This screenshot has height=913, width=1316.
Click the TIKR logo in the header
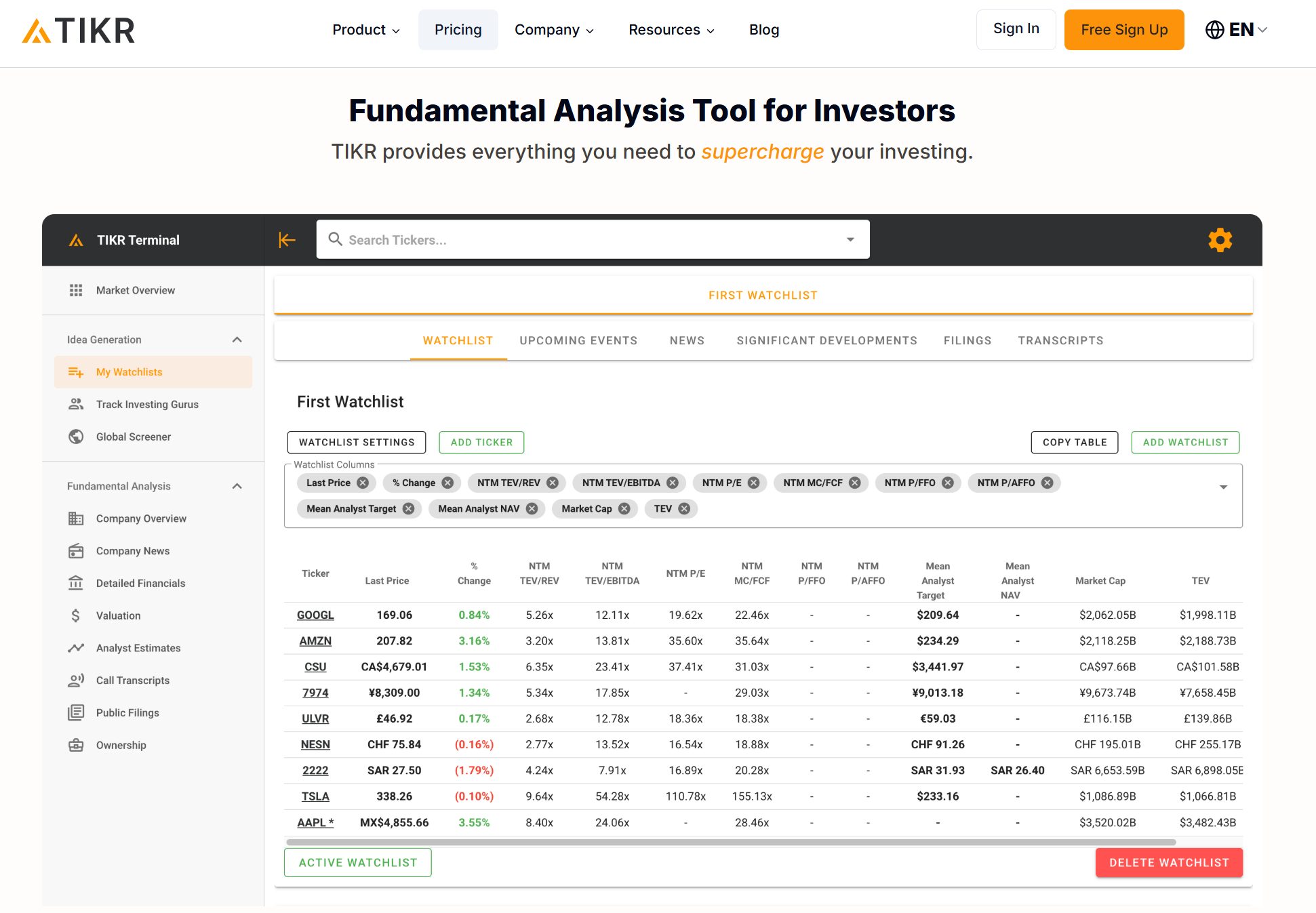(79, 31)
